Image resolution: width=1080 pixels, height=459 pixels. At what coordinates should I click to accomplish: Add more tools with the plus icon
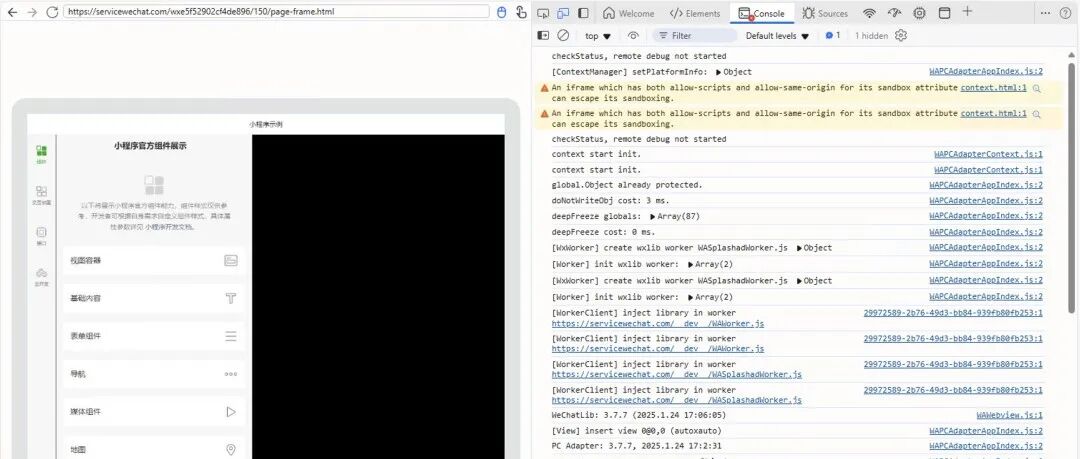(x=968, y=12)
